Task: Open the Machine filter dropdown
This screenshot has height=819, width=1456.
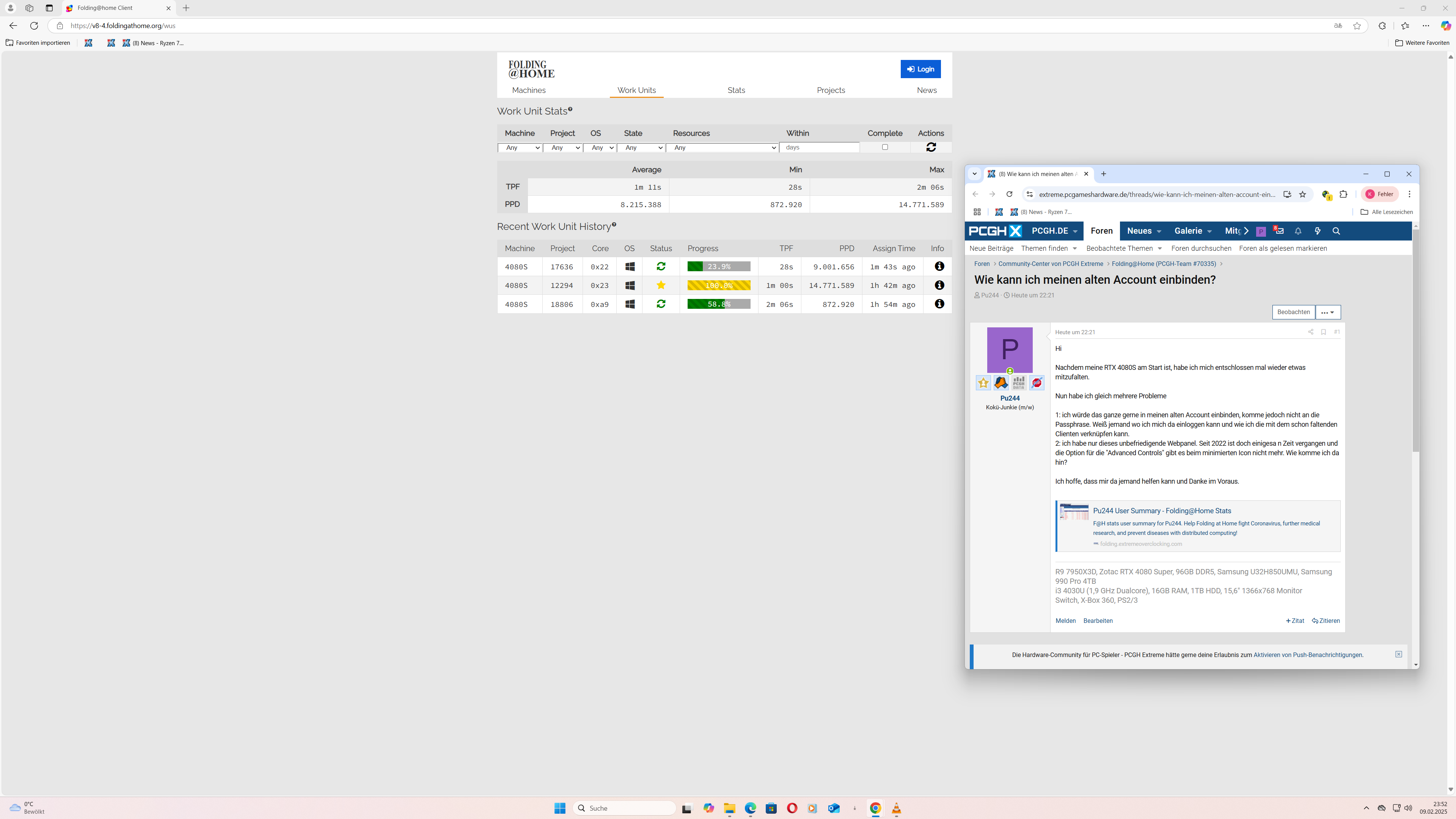Action: point(520,148)
